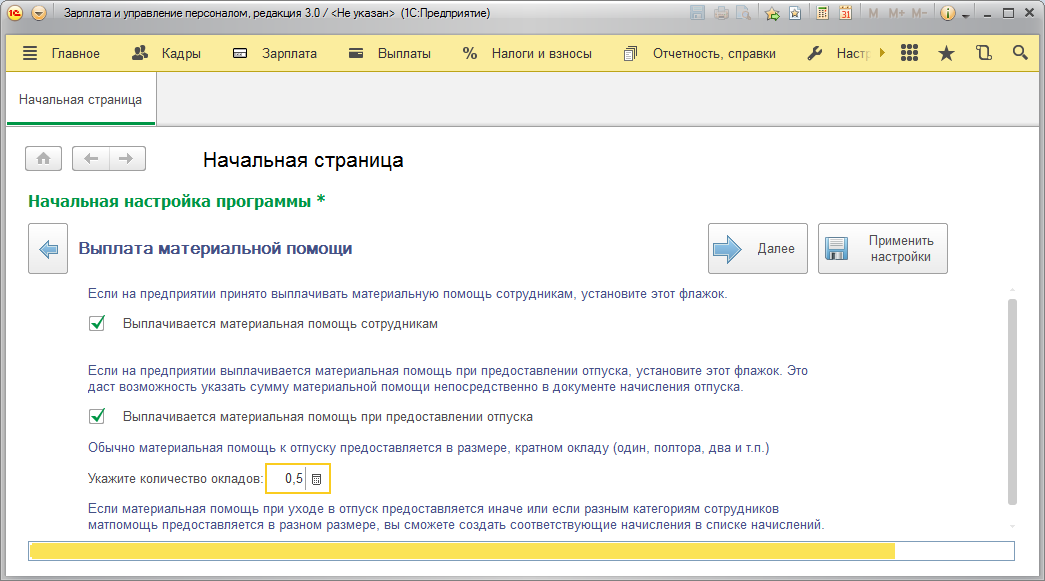Click the Выплата материальной помощи title
The image size is (1045, 581).
click(x=215, y=249)
